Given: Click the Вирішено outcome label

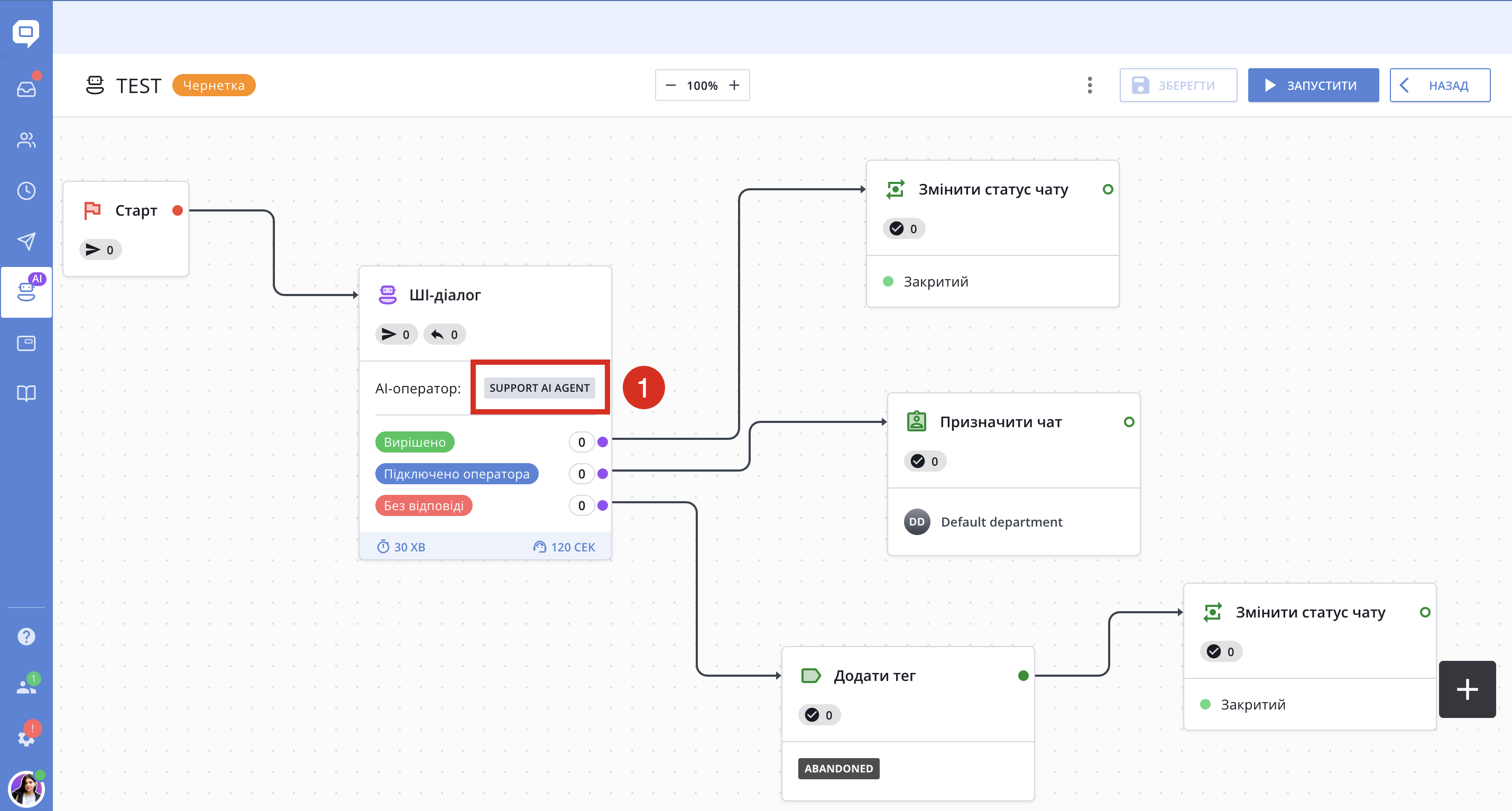Looking at the screenshot, I should click(x=414, y=442).
